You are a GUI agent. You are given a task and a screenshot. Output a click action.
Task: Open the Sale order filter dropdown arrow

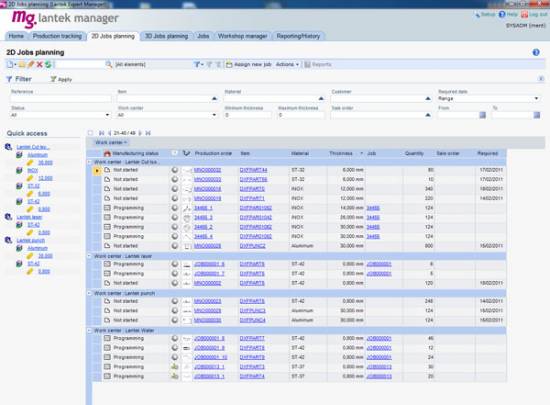[428, 115]
